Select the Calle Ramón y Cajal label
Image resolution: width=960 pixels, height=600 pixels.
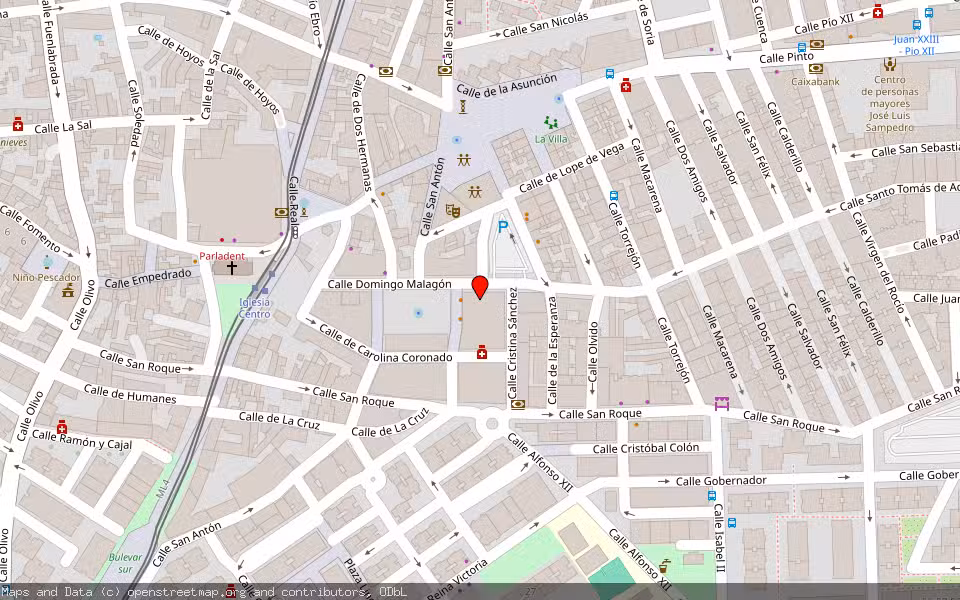coord(81,439)
